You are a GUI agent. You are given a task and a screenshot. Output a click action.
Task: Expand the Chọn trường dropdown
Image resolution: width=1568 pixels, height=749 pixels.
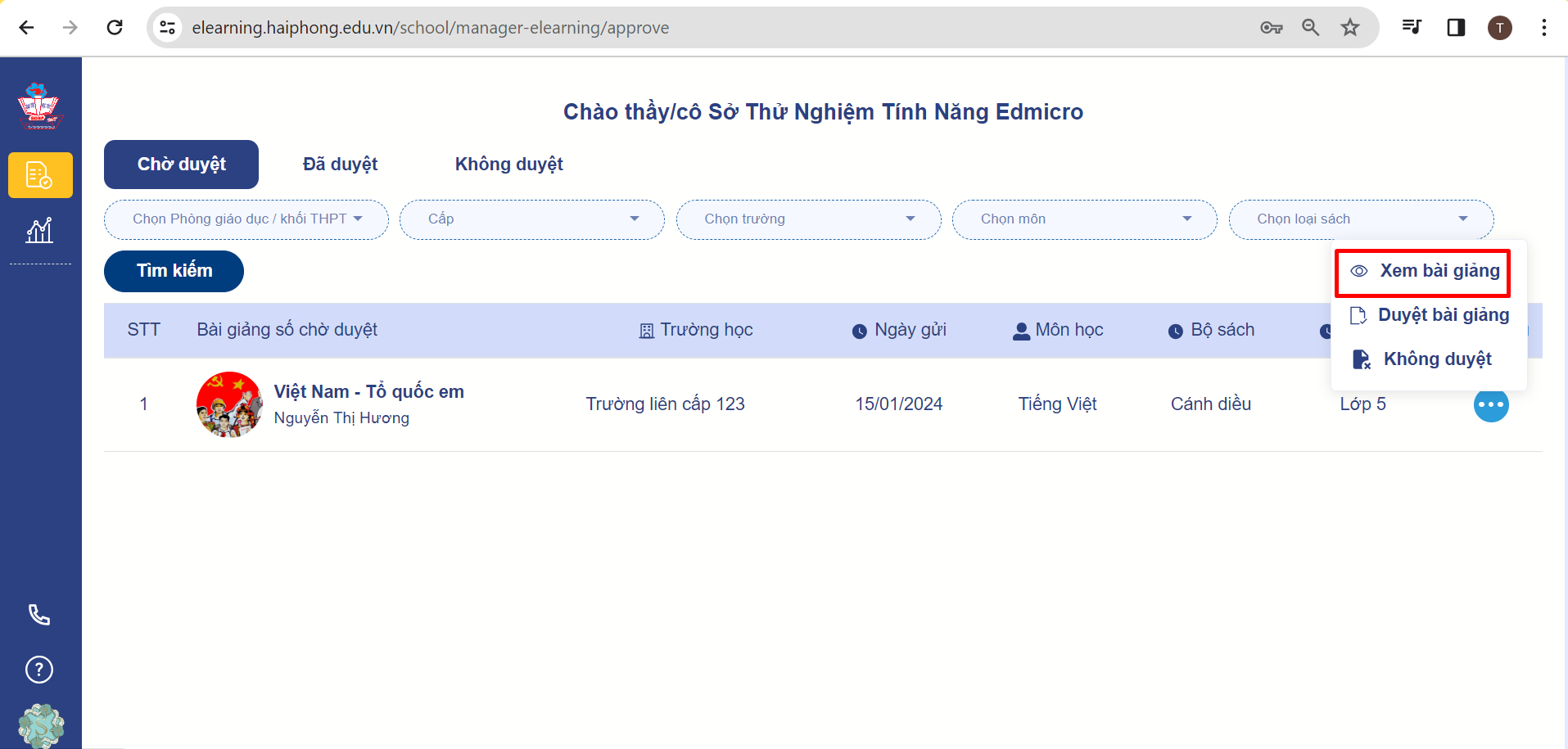(808, 219)
